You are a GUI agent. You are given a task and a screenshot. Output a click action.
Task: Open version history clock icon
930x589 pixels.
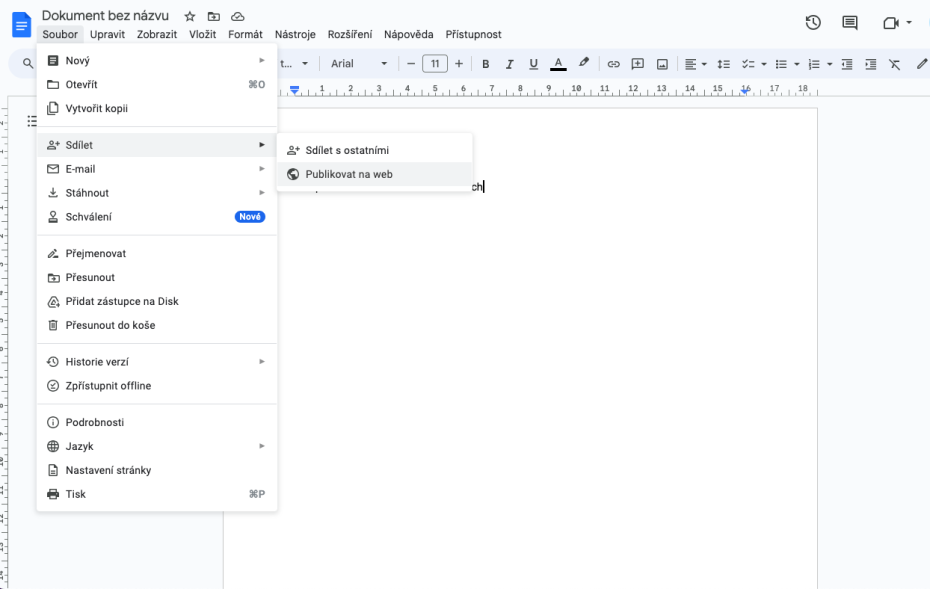(813, 23)
